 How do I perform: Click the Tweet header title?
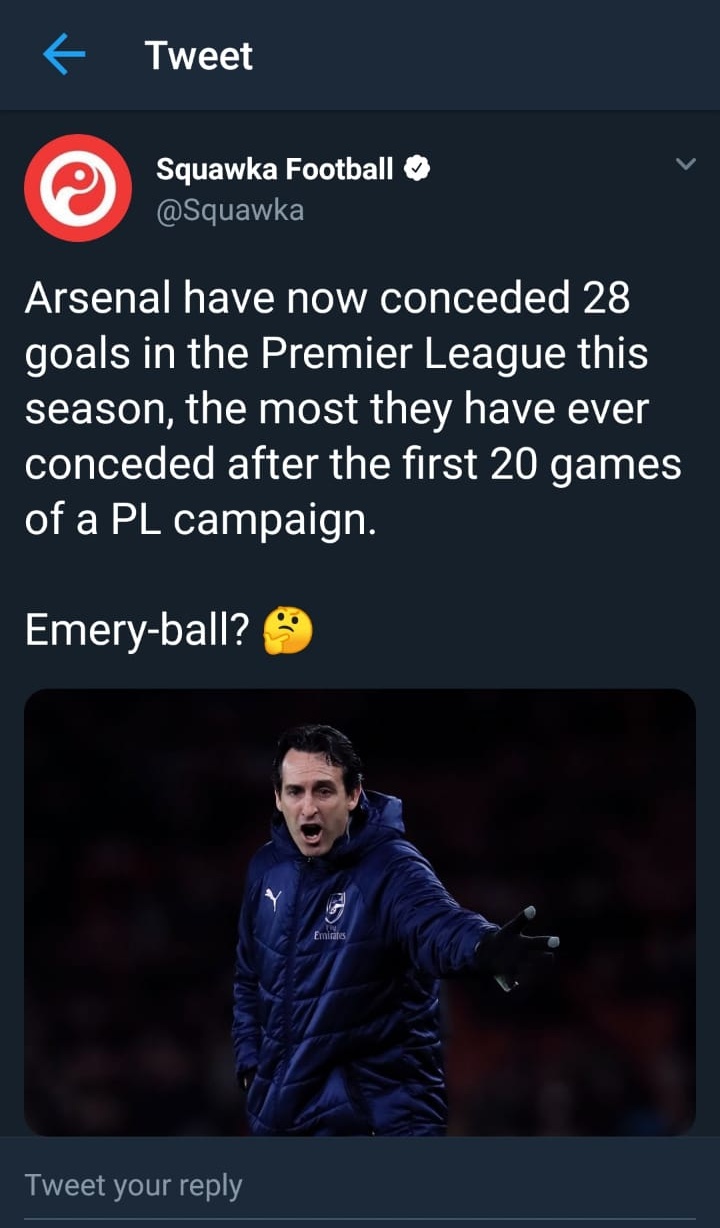198,55
